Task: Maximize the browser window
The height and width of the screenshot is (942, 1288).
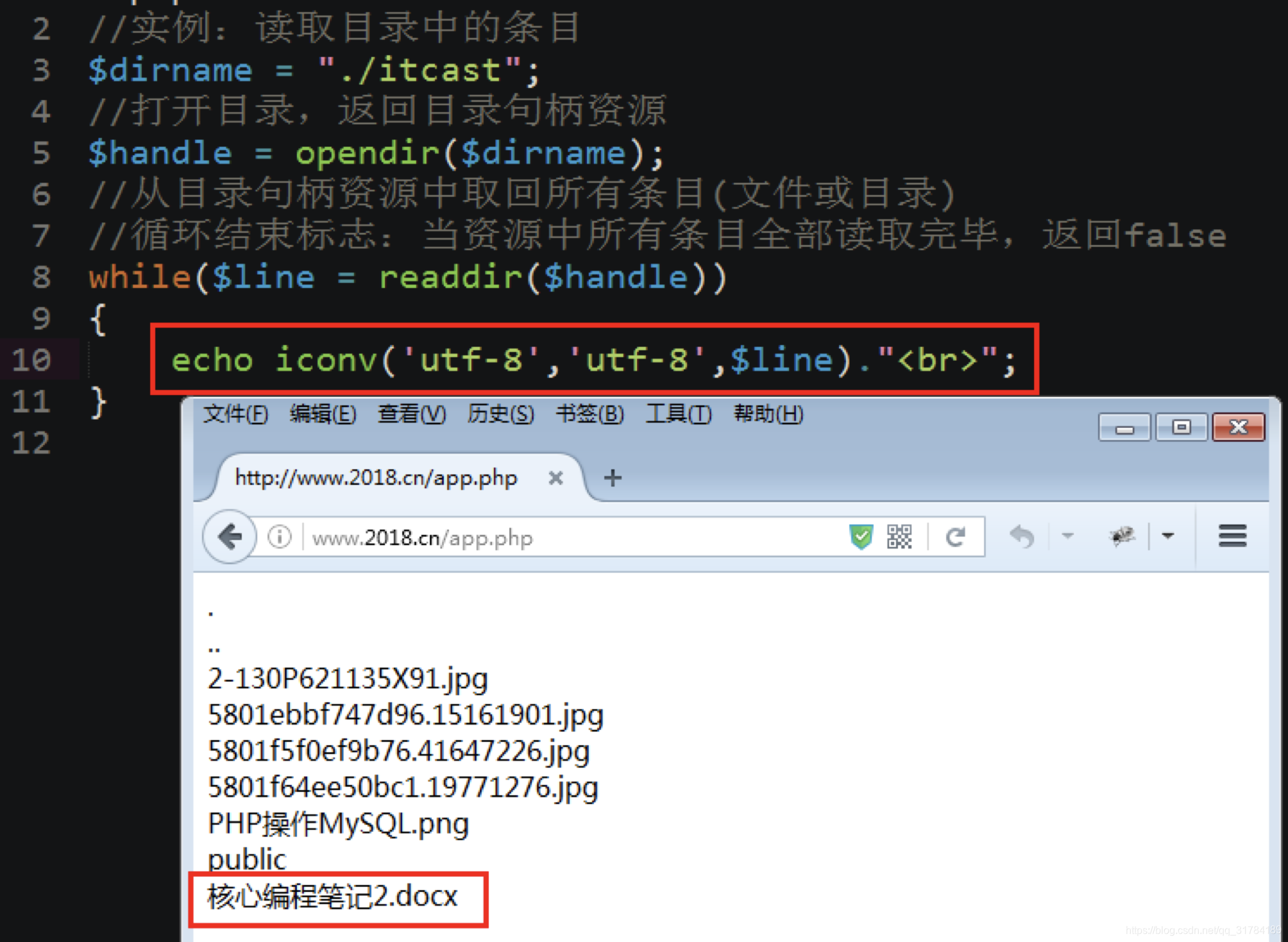Action: [1182, 427]
